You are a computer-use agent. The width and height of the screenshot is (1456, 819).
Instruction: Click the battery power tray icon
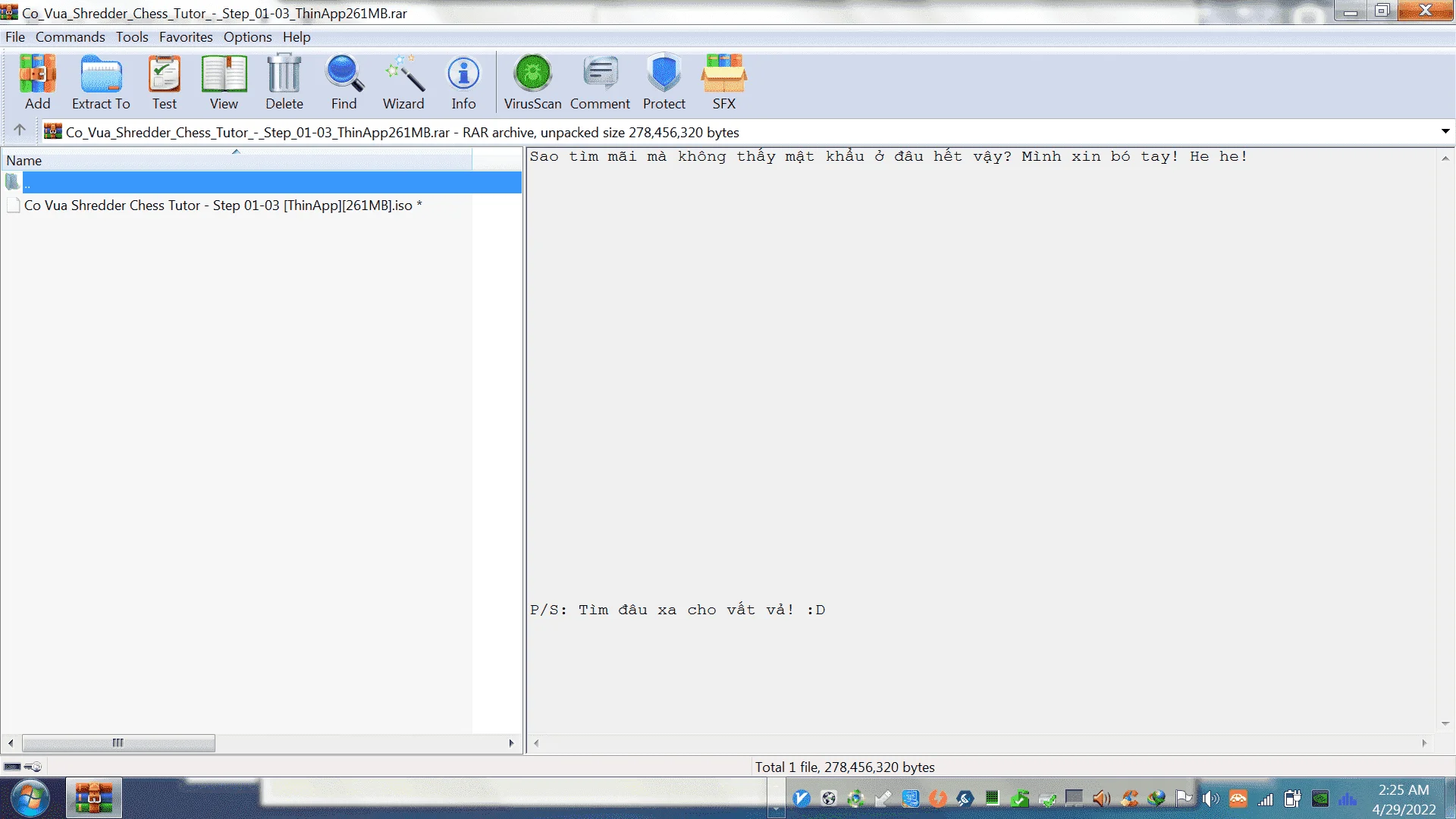[1293, 798]
